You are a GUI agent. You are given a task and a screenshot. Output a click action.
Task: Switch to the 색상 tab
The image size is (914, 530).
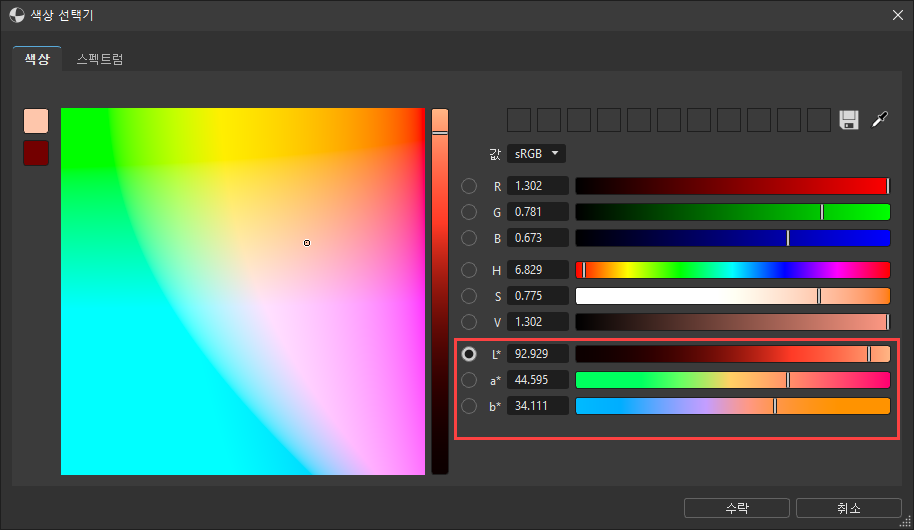click(x=37, y=59)
